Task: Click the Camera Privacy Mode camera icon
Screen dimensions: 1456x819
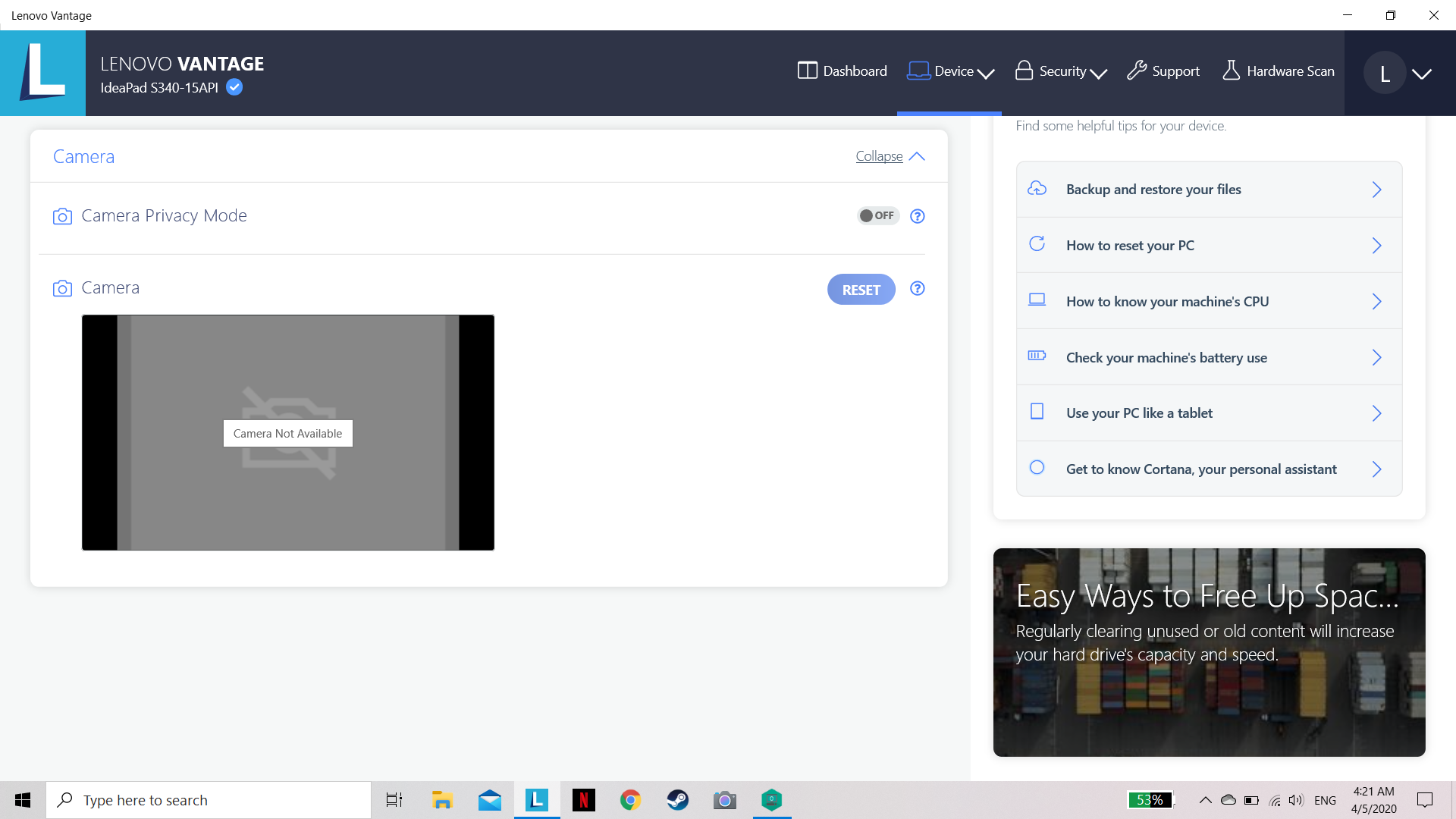Action: (62, 217)
